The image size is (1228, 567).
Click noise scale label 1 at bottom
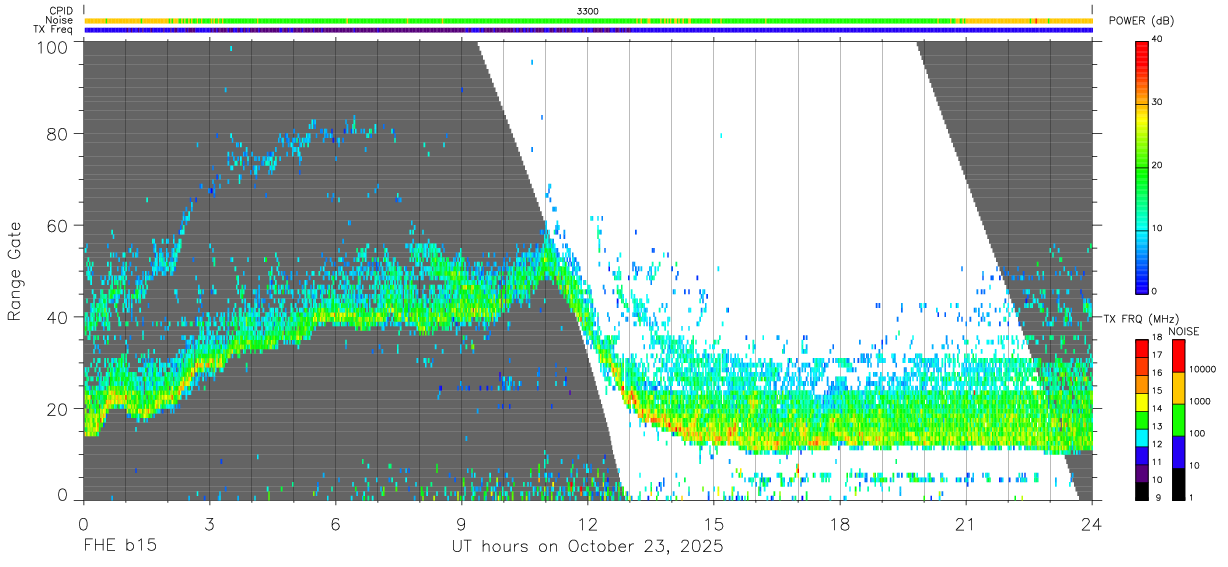(1191, 497)
